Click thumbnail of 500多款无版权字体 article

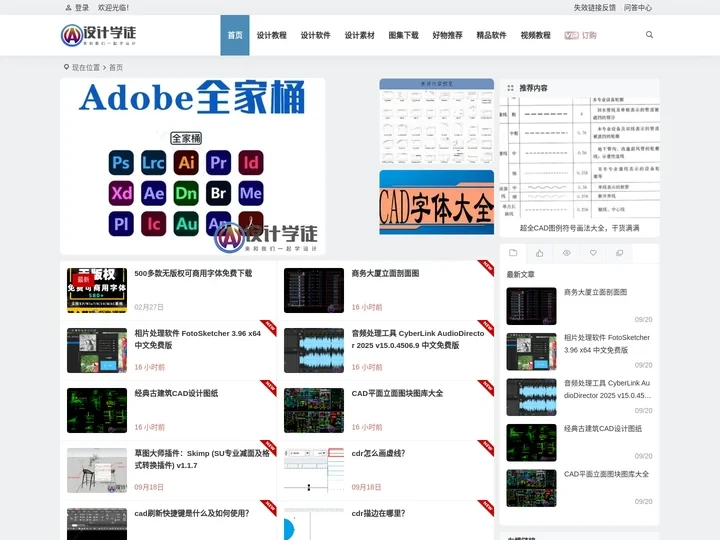97,291
